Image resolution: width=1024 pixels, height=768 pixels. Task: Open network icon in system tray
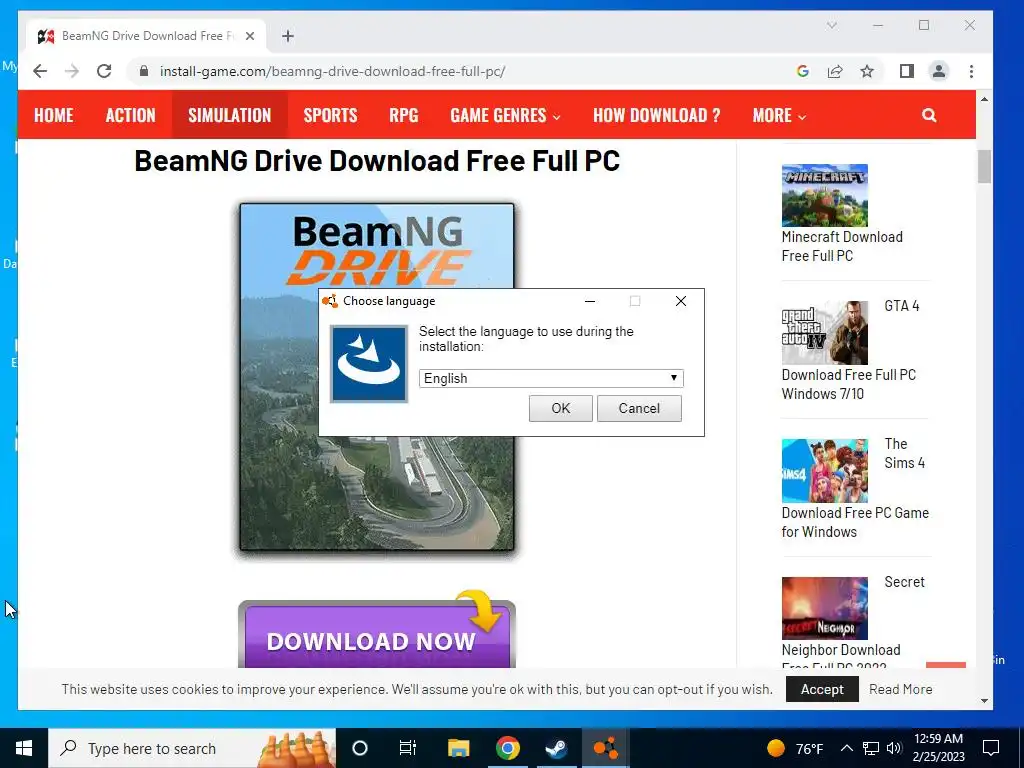[871, 748]
